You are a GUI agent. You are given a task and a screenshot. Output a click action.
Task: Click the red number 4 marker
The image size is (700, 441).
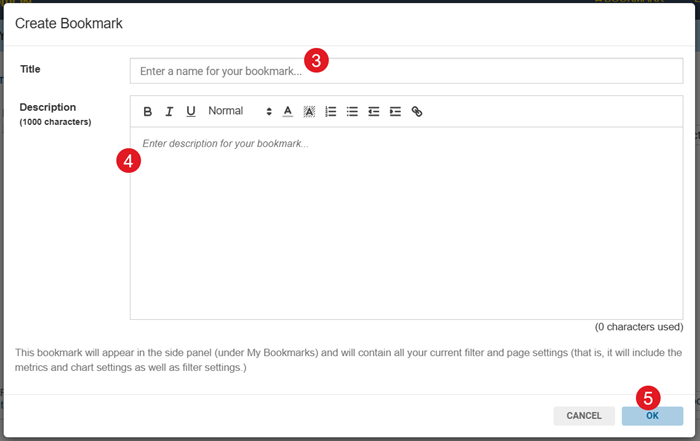click(128, 161)
